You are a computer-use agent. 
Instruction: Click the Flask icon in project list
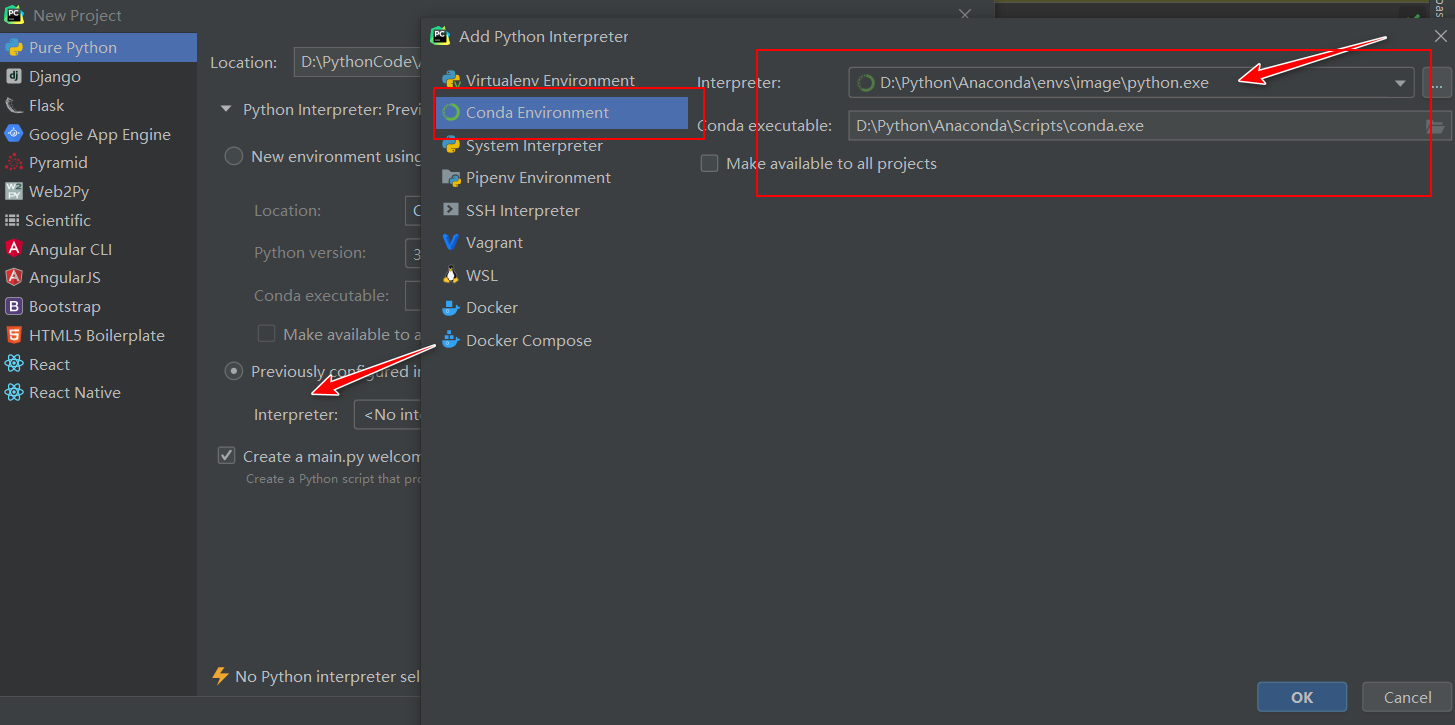point(14,105)
